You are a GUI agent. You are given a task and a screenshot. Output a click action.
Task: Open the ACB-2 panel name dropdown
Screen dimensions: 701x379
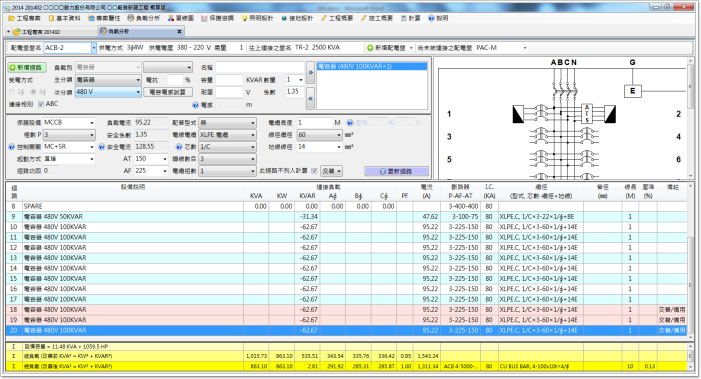click(x=93, y=48)
